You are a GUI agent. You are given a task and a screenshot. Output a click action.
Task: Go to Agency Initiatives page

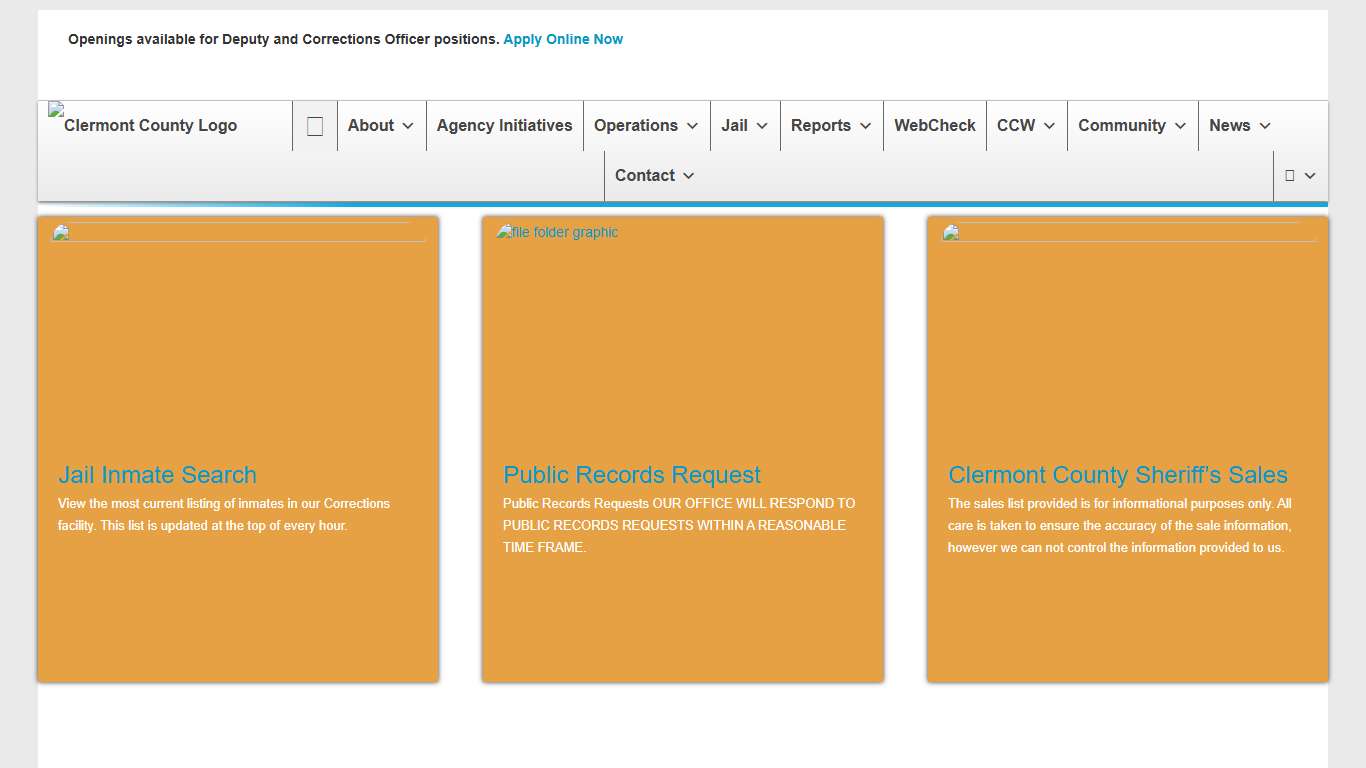pos(504,126)
